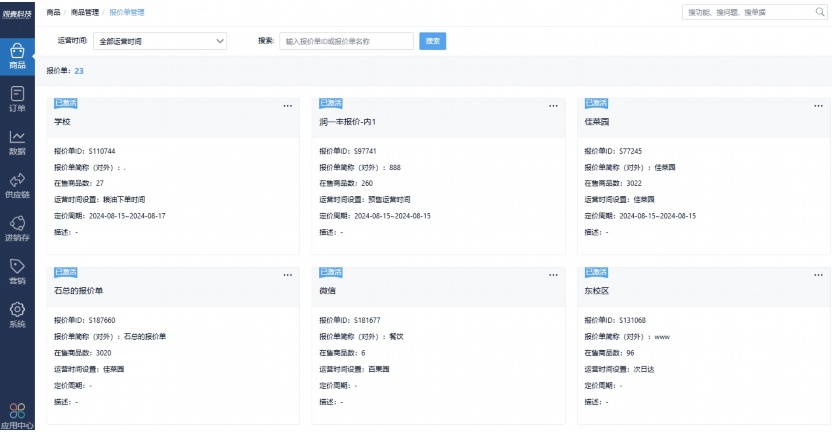Open the 进销存 sidebar section
Image resolution: width=832 pixels, height=432 pixels.
point(17,229)
